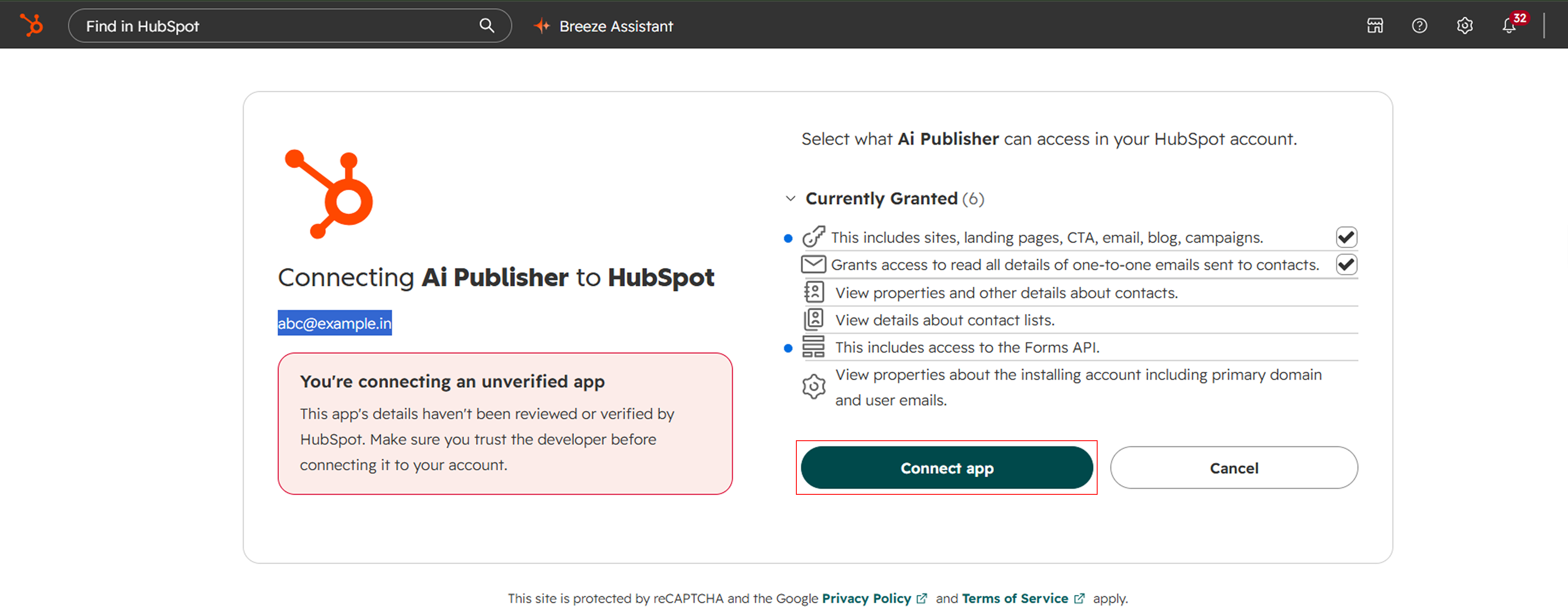Click the HubSpot sprocket logo in top bar
This screenshot has height=614, width=1568.
coord(32,26)
